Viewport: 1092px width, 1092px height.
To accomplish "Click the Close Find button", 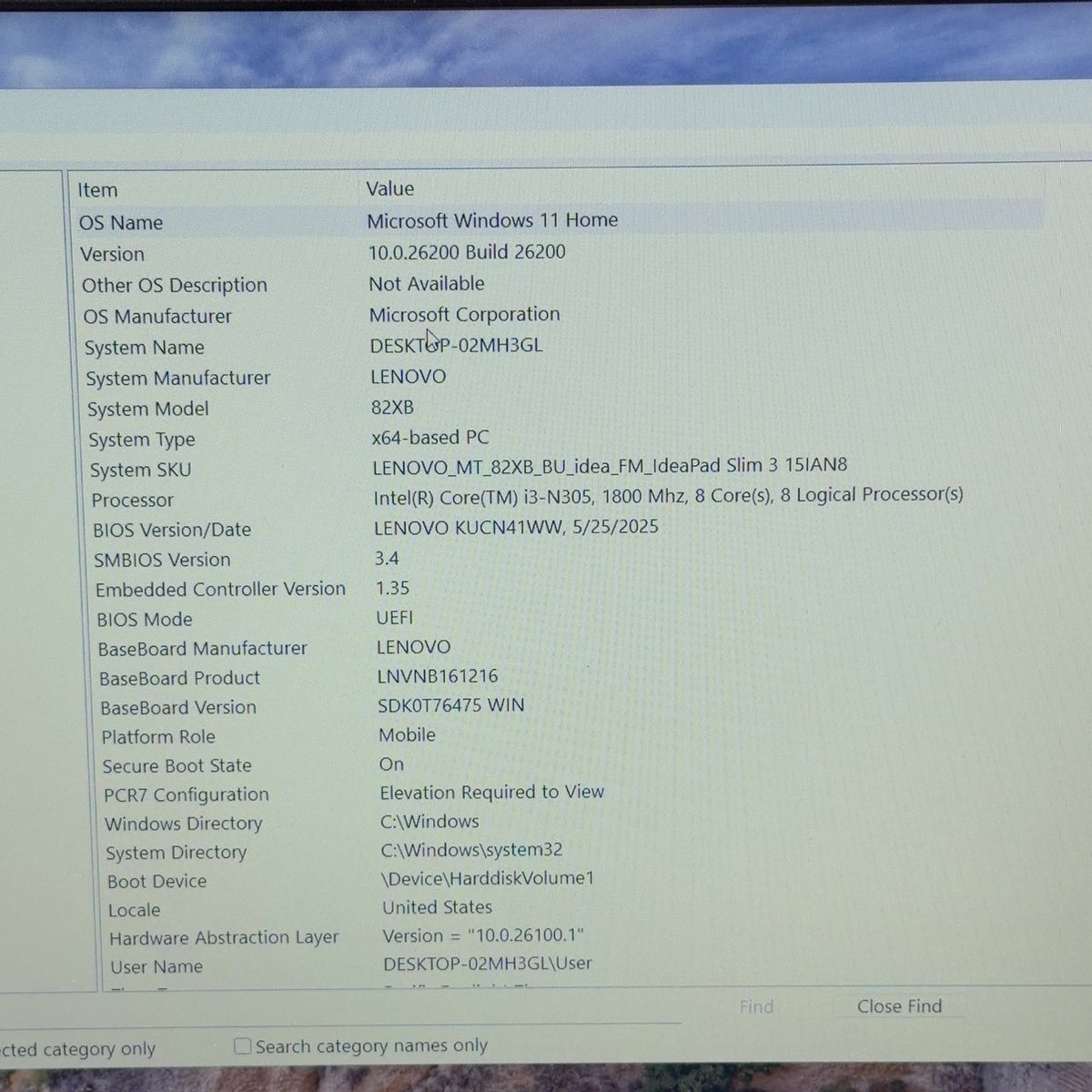I will point(899,1006).
